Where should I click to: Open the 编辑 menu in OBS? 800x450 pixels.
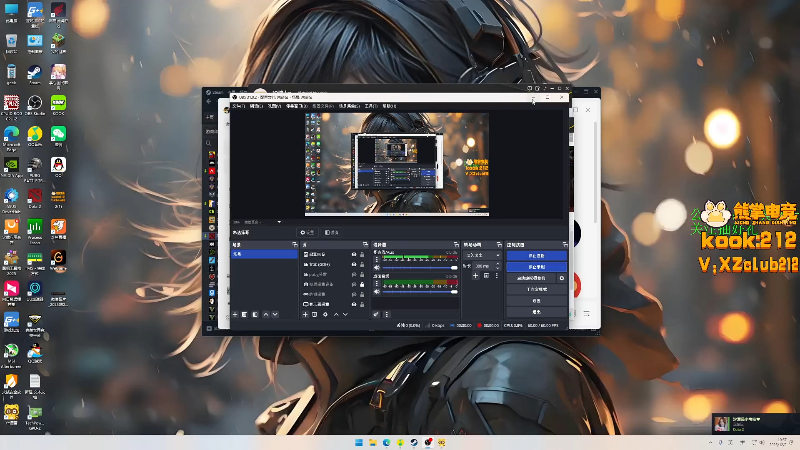[x=256, y=106]
